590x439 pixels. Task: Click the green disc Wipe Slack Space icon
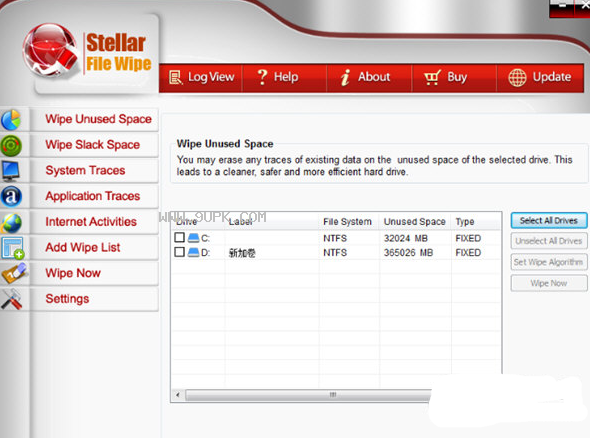click(x=11, y=146)
